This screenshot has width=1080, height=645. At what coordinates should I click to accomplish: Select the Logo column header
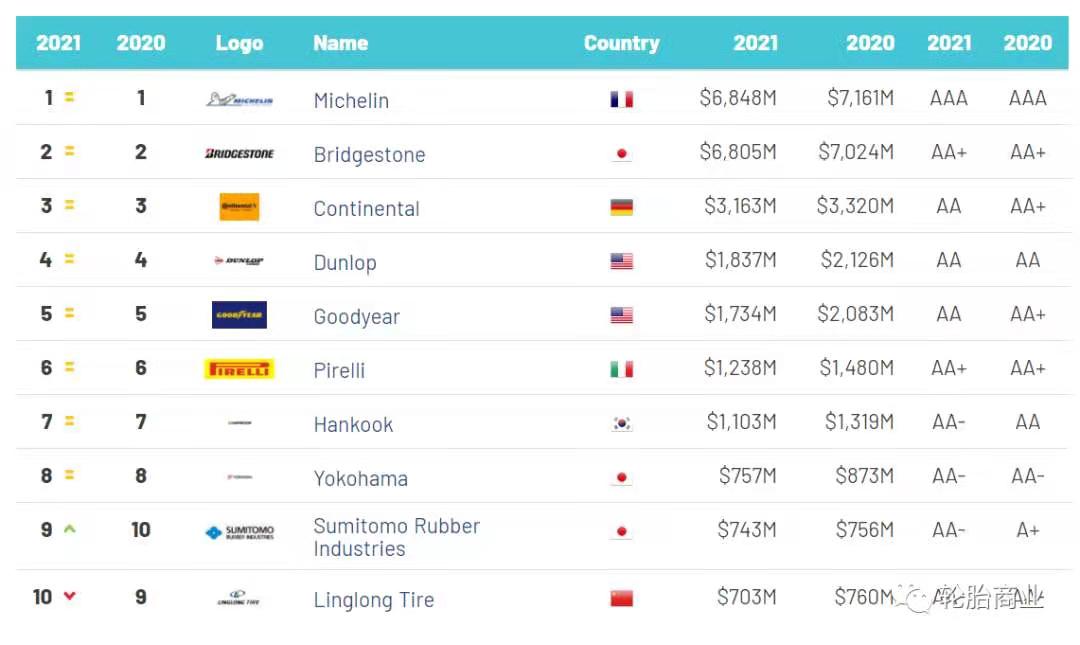pos(239,43)
